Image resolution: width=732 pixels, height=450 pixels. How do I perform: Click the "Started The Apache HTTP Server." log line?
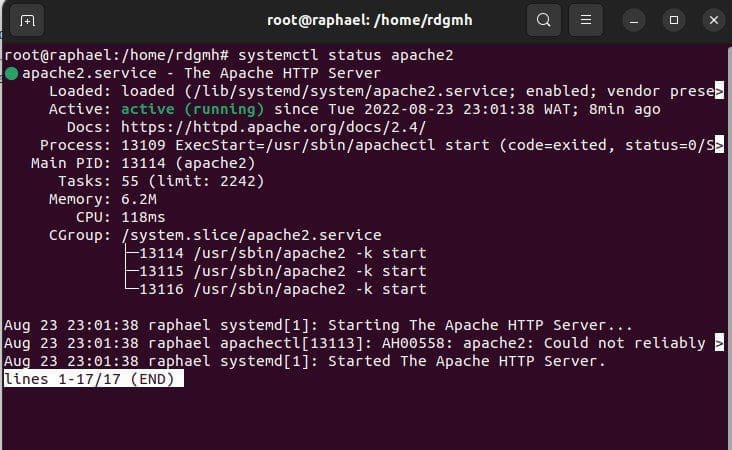pos(467,361)
